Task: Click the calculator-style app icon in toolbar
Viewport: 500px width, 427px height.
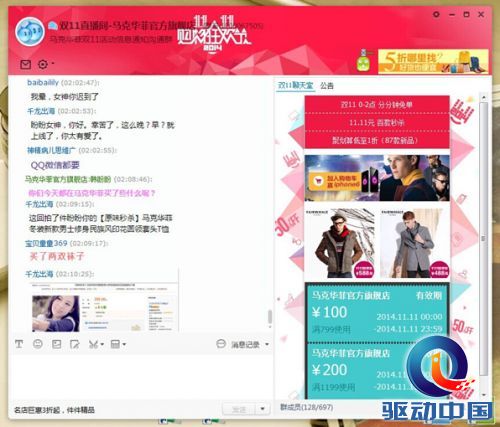Action: (115, 344)
